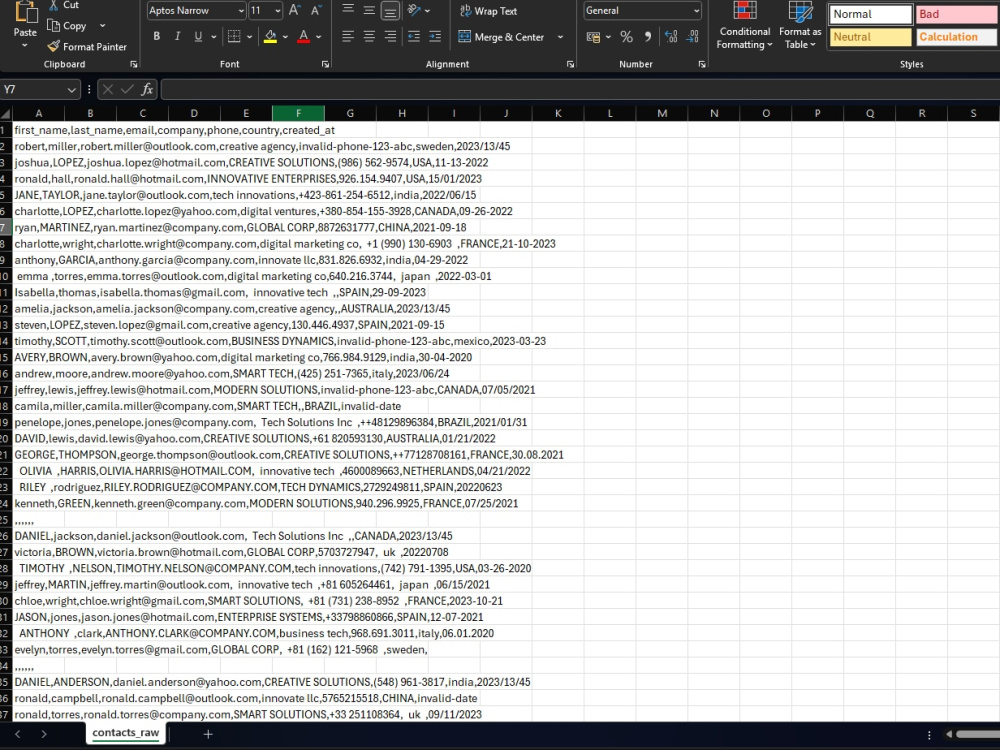Open the Paste options arrow

click(x=25, y=45)
